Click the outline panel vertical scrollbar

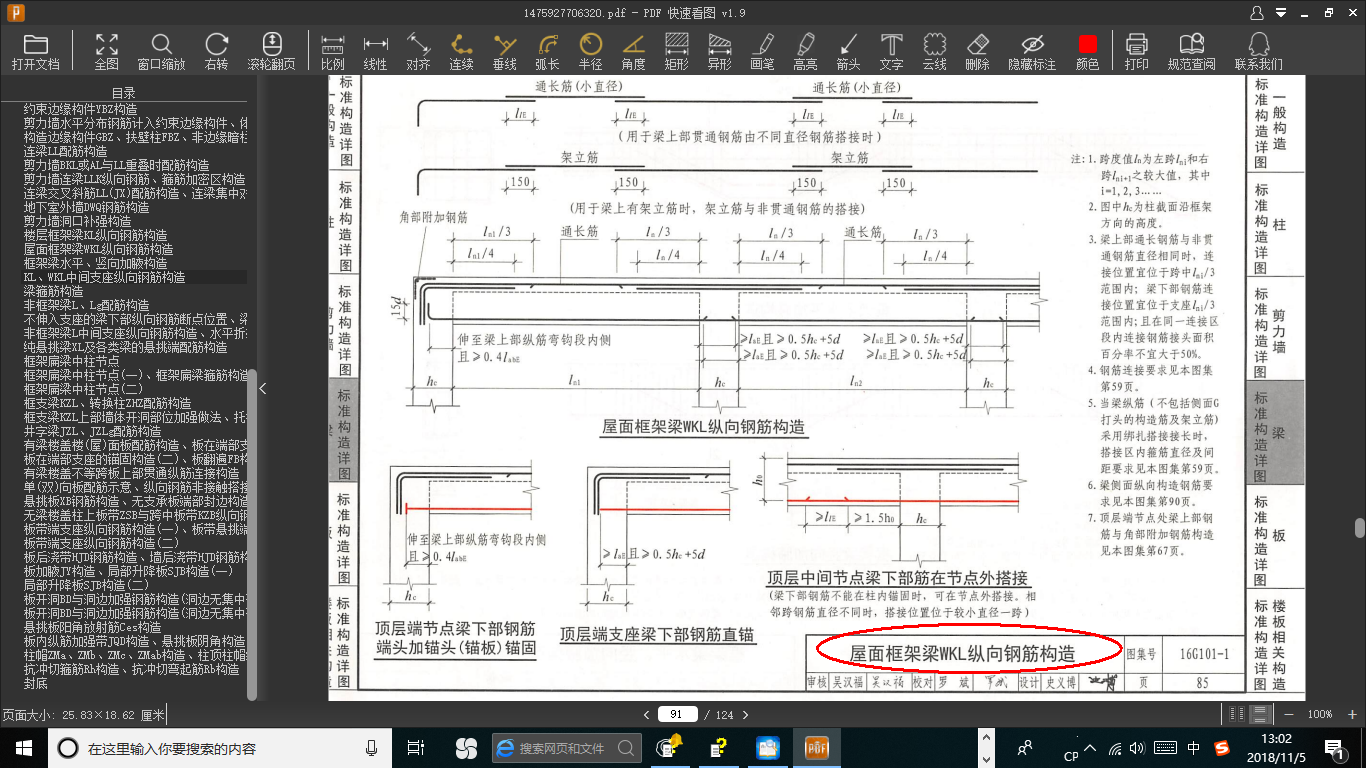click(252, 535)
